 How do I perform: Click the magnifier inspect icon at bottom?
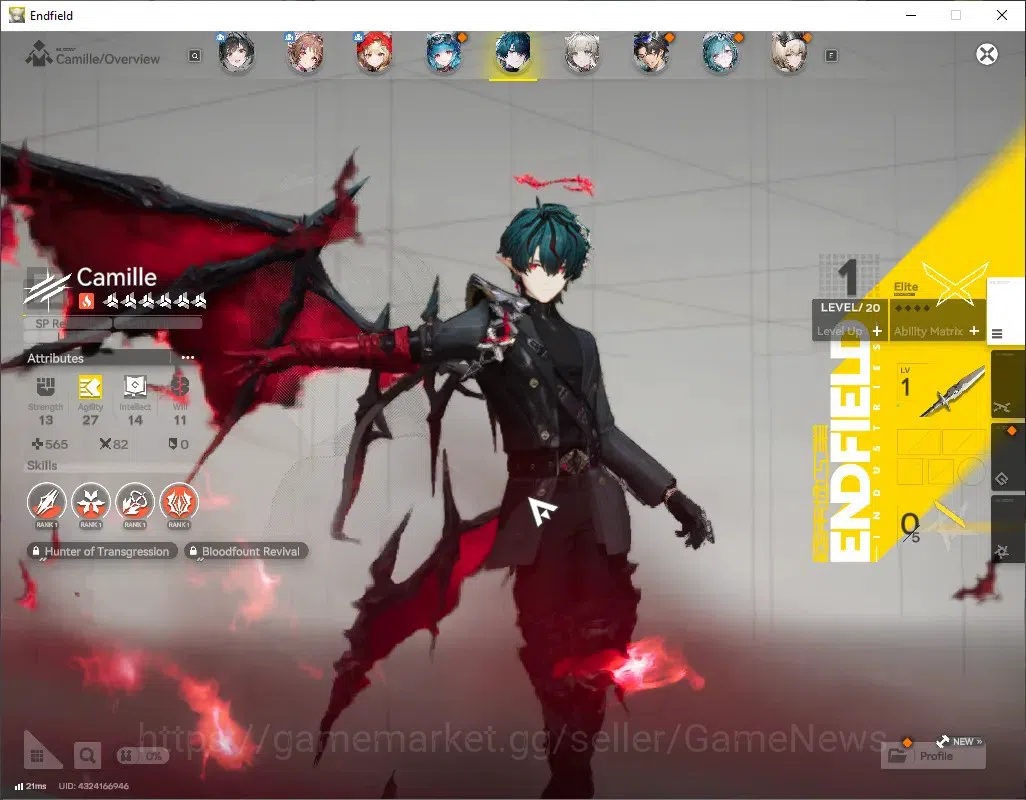(87, 756)
